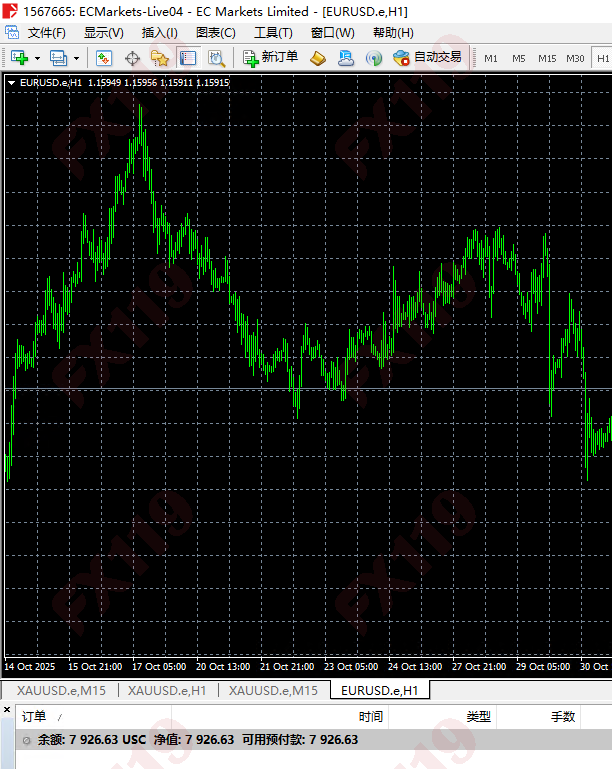The width and height of the screenshot is (612, 769).
Task: Click the new chart icon
Action: [x=18, y=58]
